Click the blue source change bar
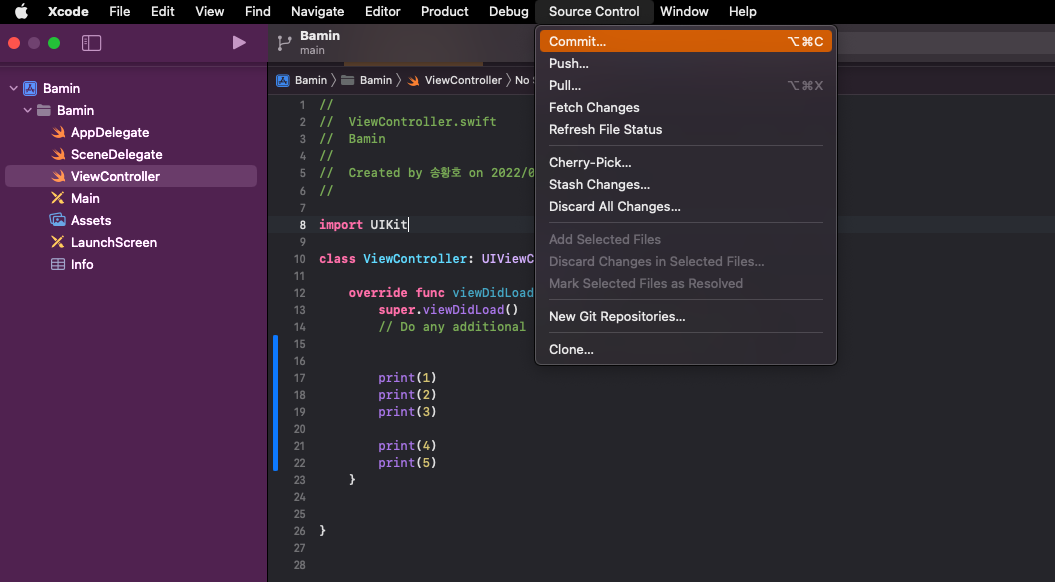The image size is (1055, 582). (275, 402)
